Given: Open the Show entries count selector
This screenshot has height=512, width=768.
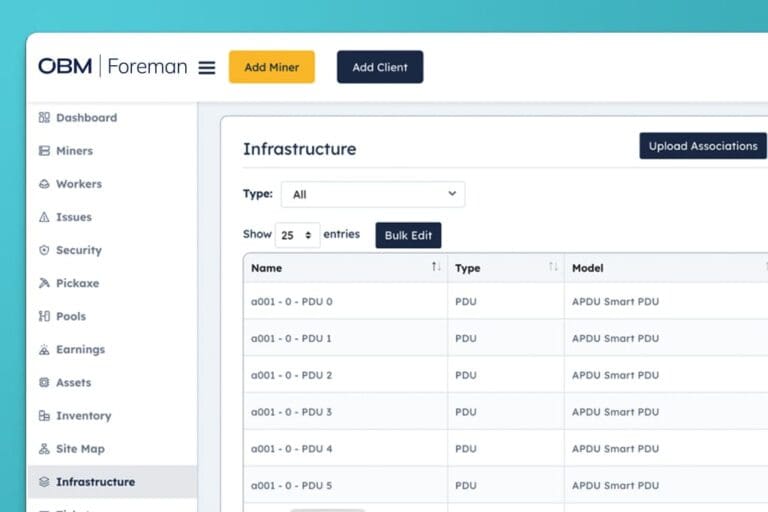Looking at the screenshot, I should [x=297, y=235].
